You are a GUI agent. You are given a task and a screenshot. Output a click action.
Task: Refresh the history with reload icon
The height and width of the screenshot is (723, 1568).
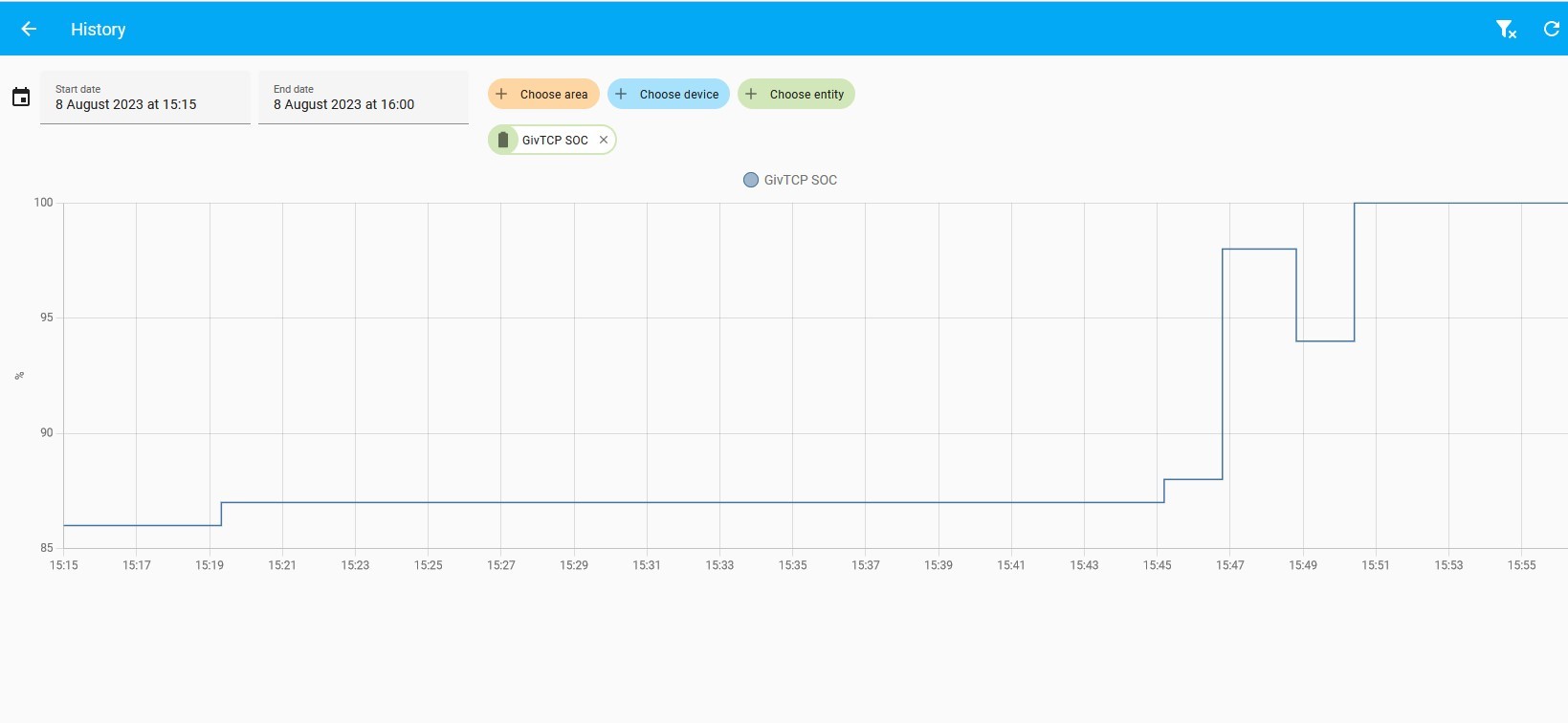tap(1552, 29)
